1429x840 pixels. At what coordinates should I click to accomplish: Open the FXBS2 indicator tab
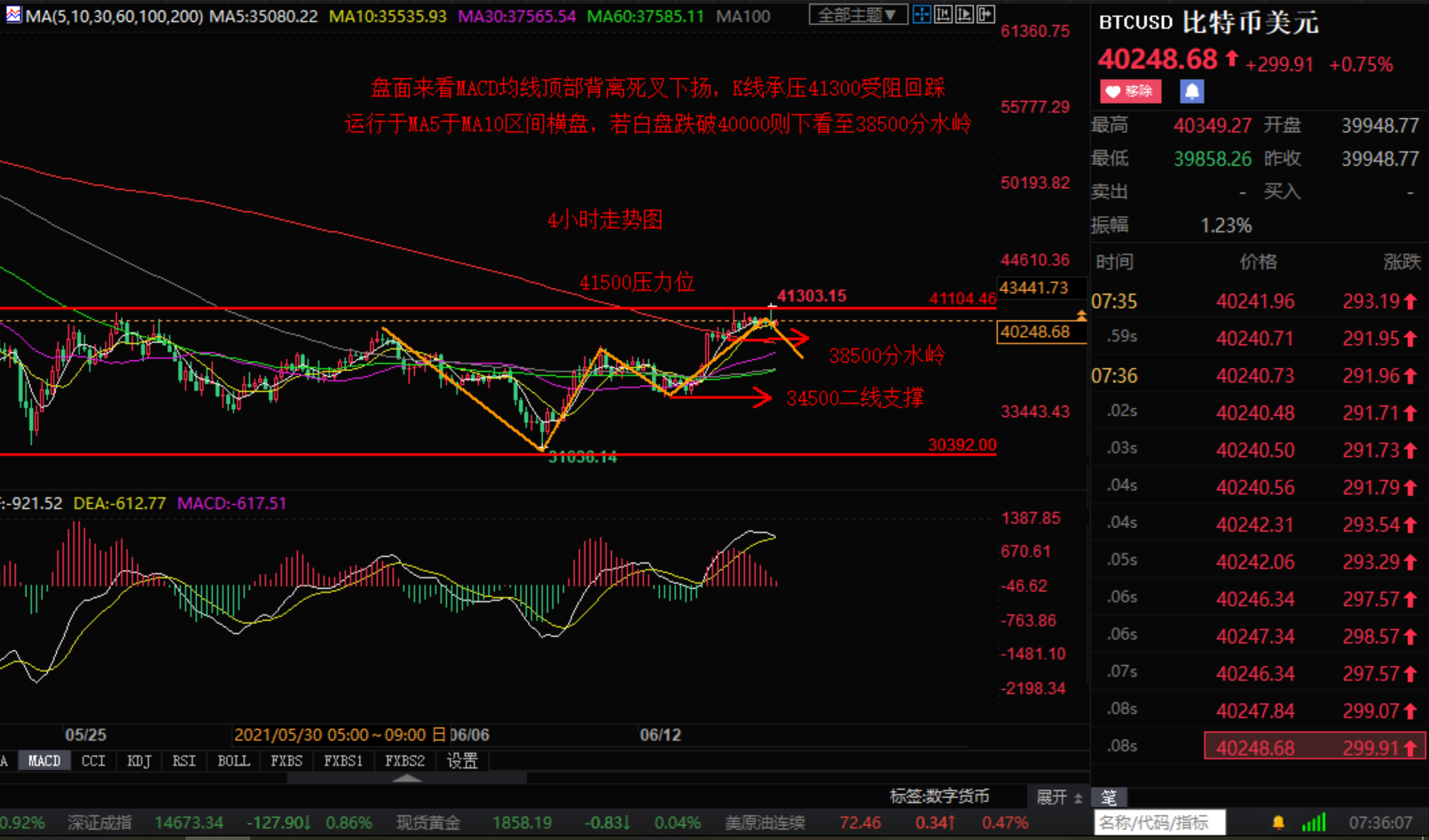coord(405,761)
